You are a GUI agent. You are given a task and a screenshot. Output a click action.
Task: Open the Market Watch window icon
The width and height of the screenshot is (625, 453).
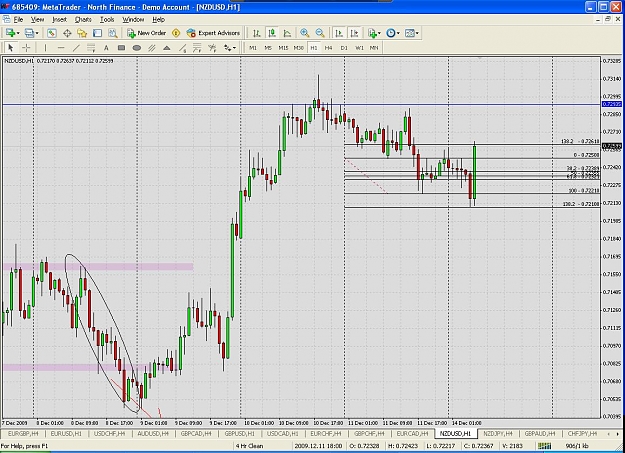51,33
